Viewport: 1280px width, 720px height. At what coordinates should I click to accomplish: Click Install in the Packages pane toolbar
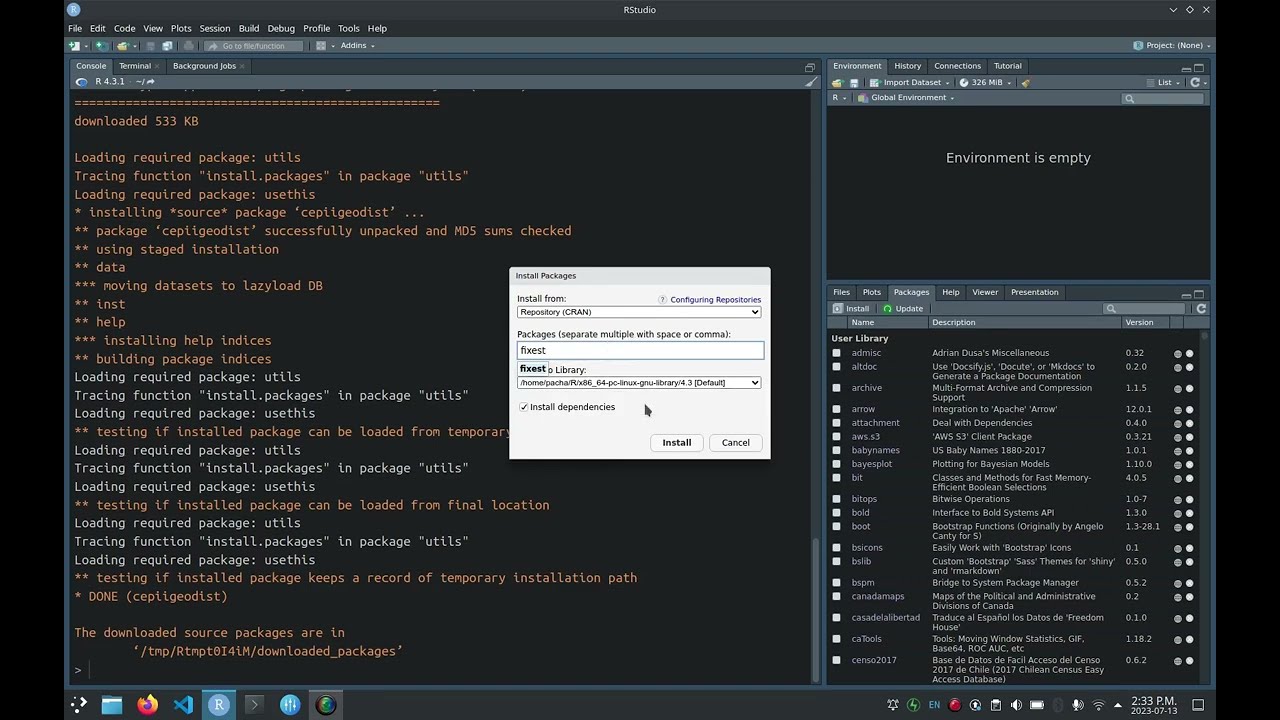(x=851, y=309)
